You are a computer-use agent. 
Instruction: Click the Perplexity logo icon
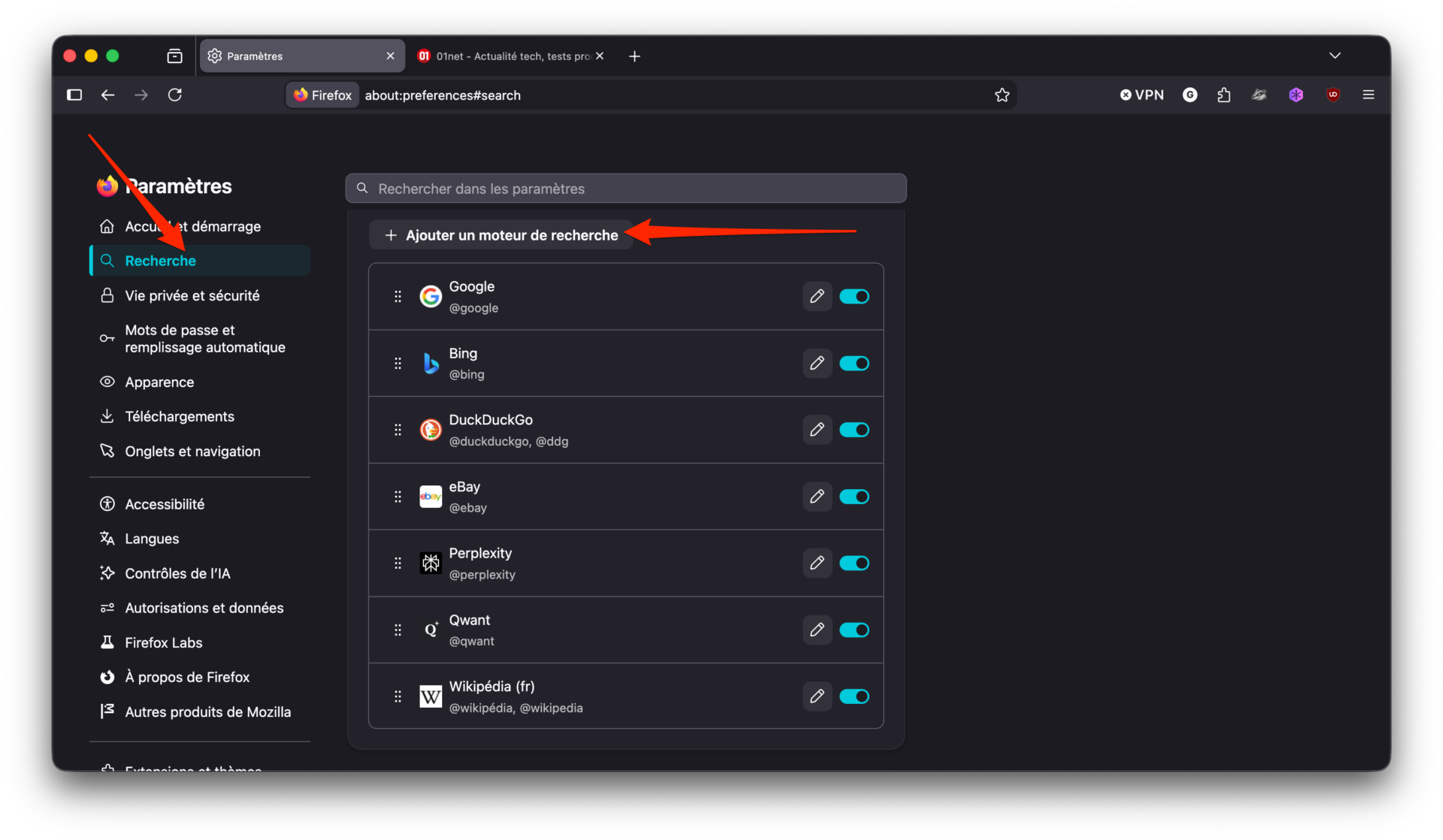point(431,563)
